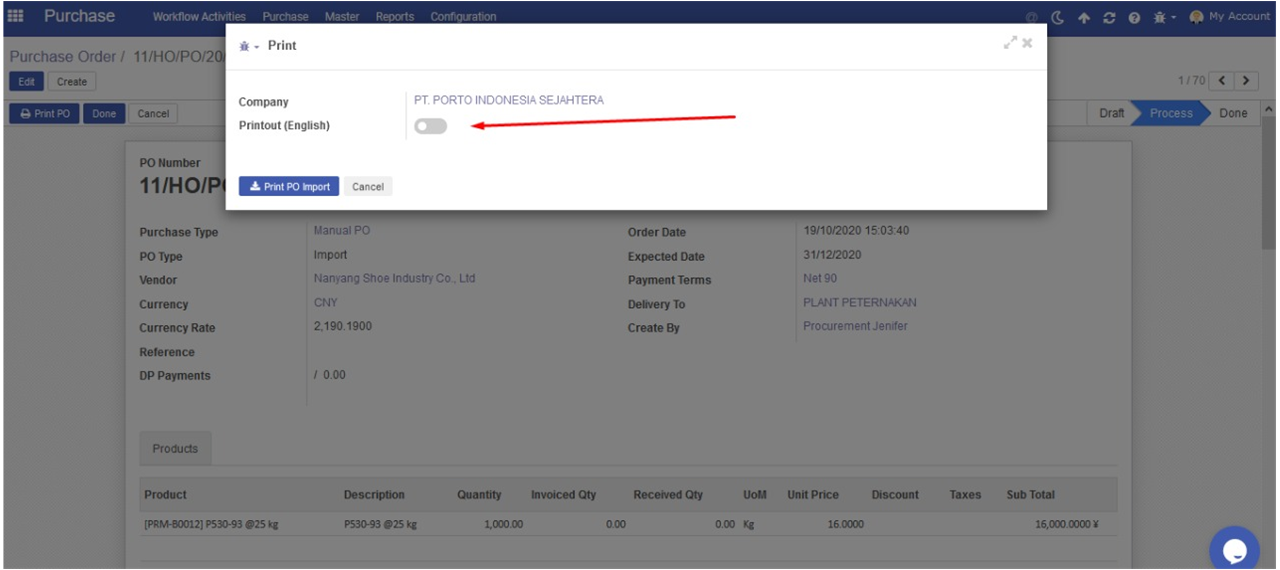Open the Configuration menu
The height and width of the screenshot is (570, 1280).
click(463, 17)
